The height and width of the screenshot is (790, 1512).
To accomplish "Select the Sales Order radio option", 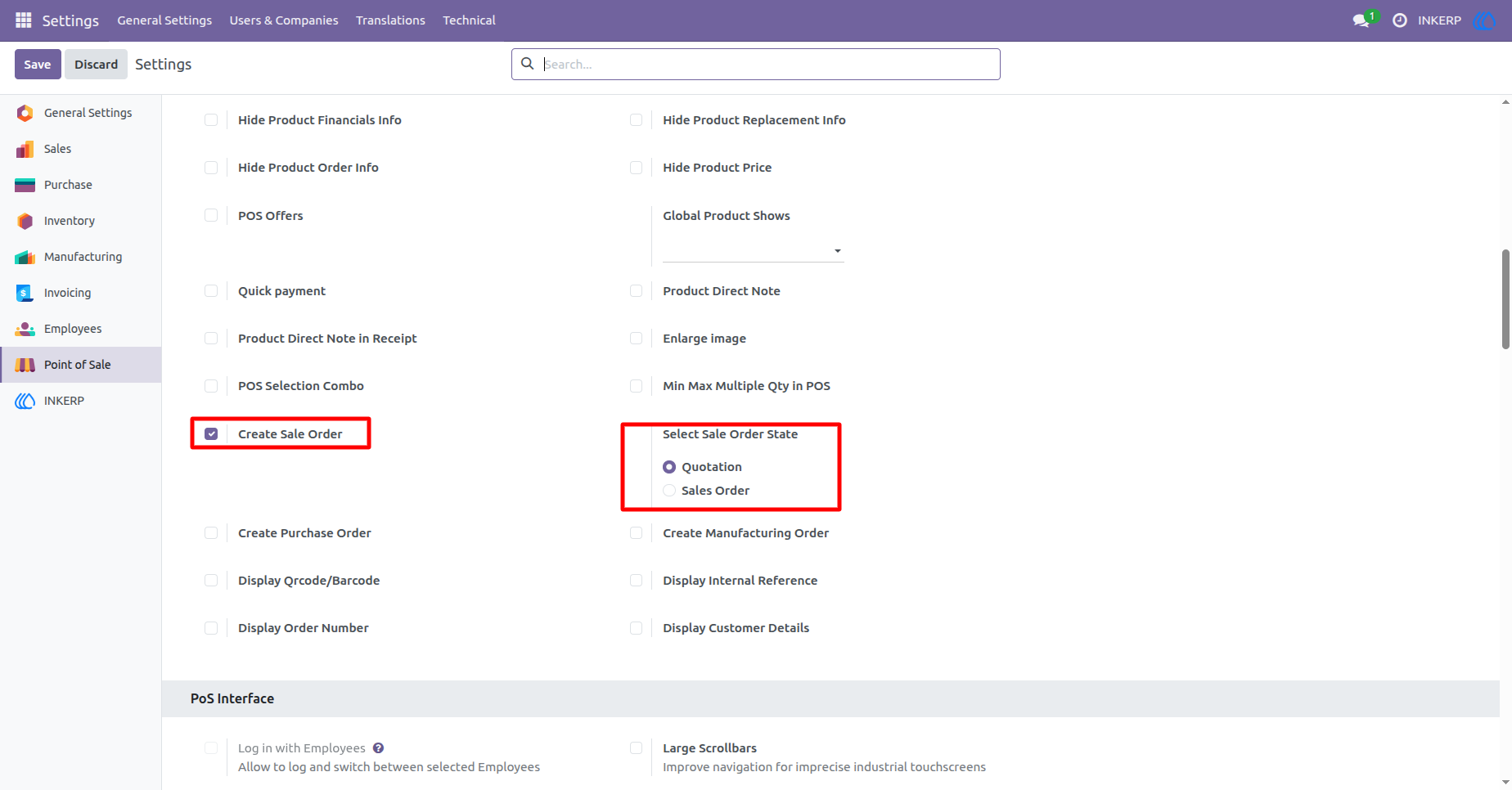I will point(669,491).
